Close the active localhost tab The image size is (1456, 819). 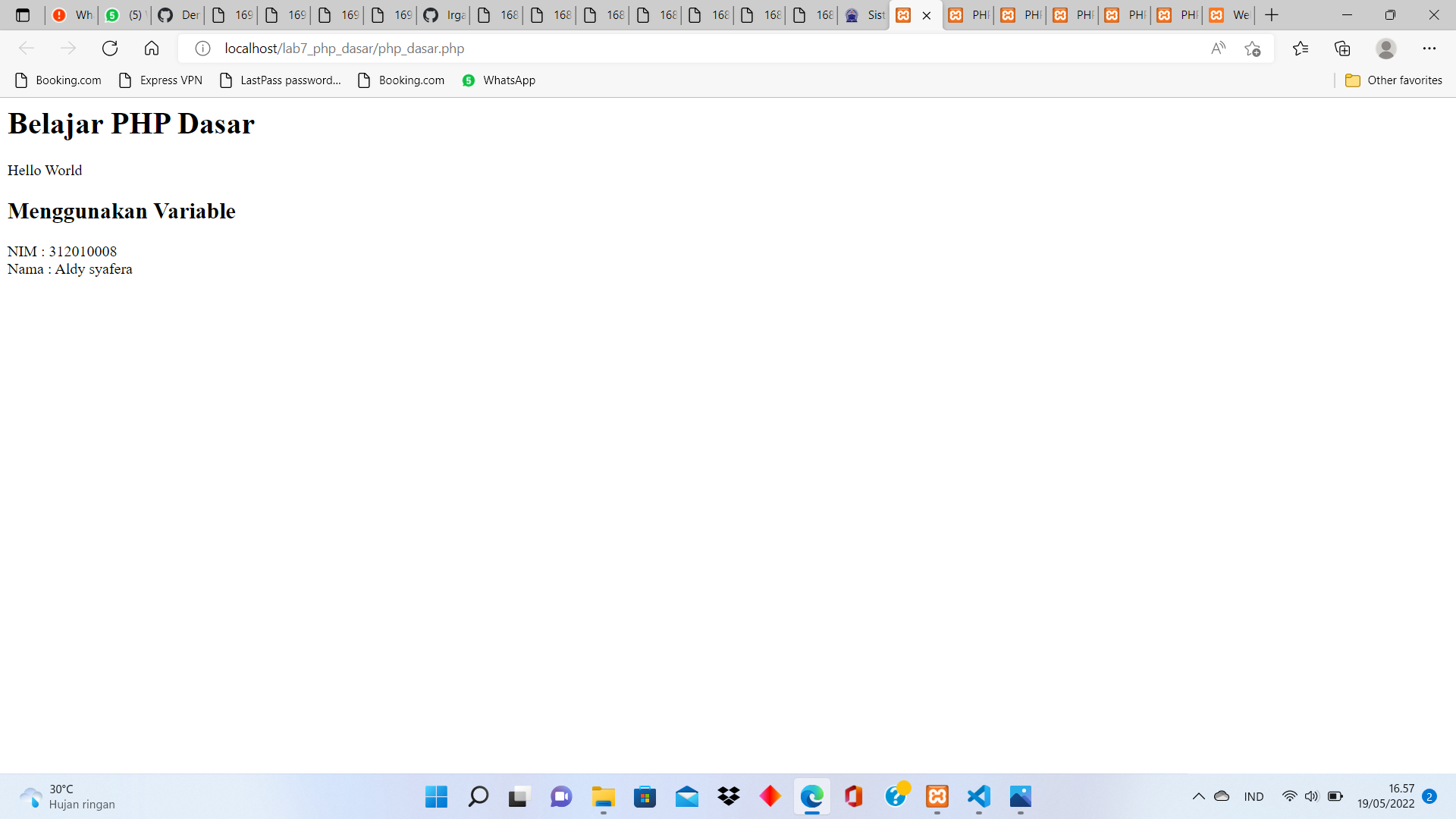tap(927, 15)
